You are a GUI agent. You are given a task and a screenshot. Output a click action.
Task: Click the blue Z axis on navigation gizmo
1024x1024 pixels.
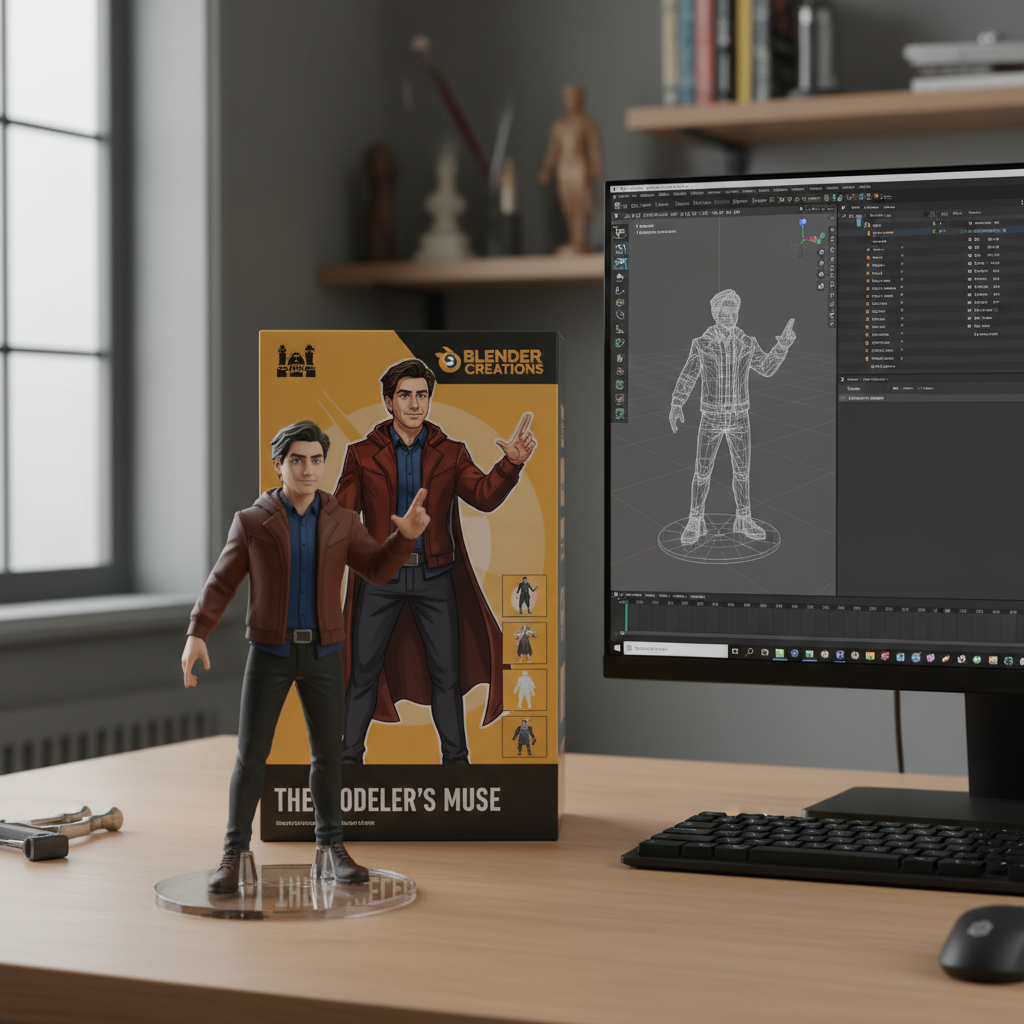coord(802,222)
